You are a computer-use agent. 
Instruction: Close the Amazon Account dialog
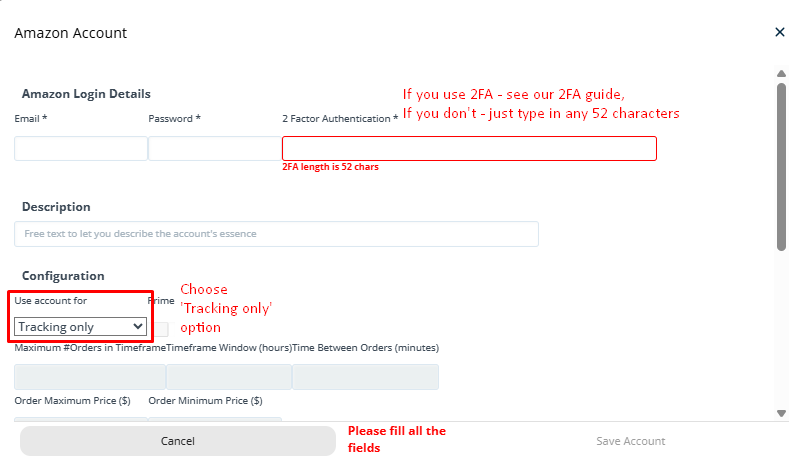[780, 32]
